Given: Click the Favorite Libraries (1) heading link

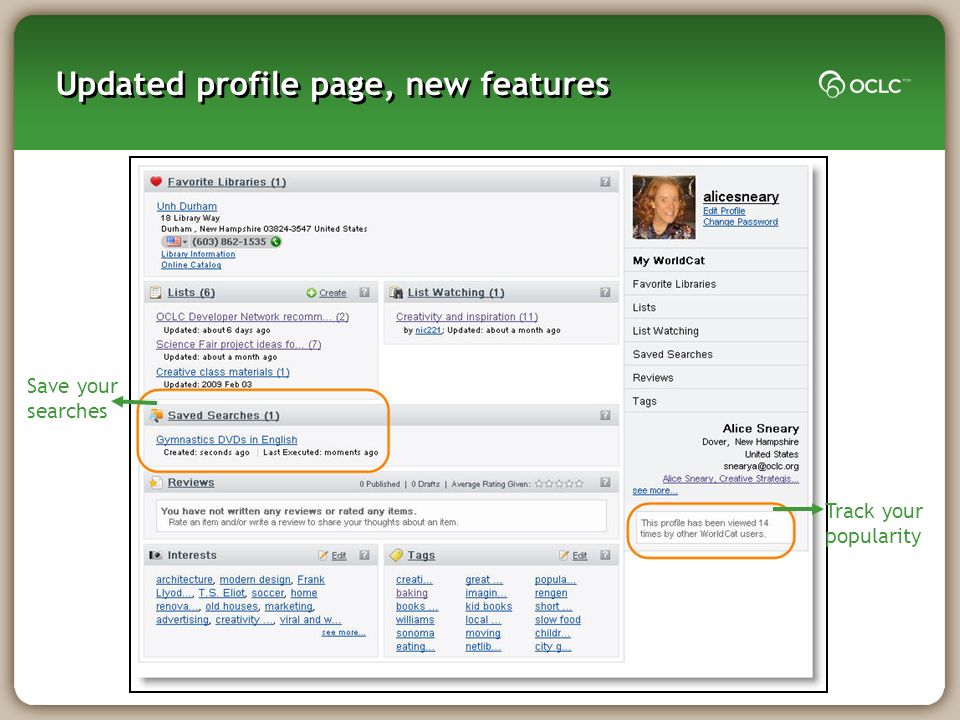Looking at the screenshot, I should (227, 182).
